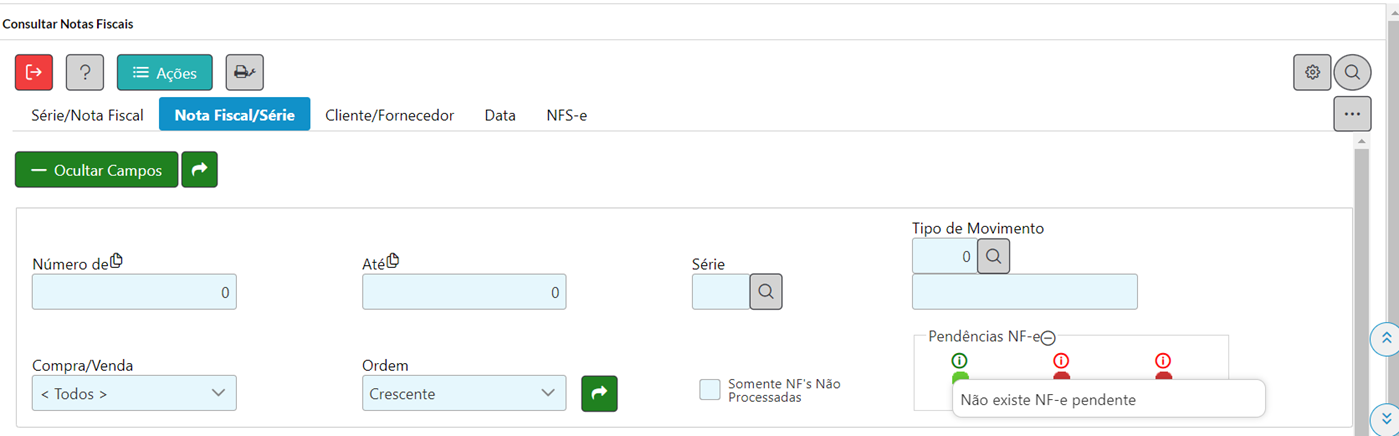Screen dimensions: 1399x436
Task: Open settings via the gear icon
Action: coord(1312,73)
